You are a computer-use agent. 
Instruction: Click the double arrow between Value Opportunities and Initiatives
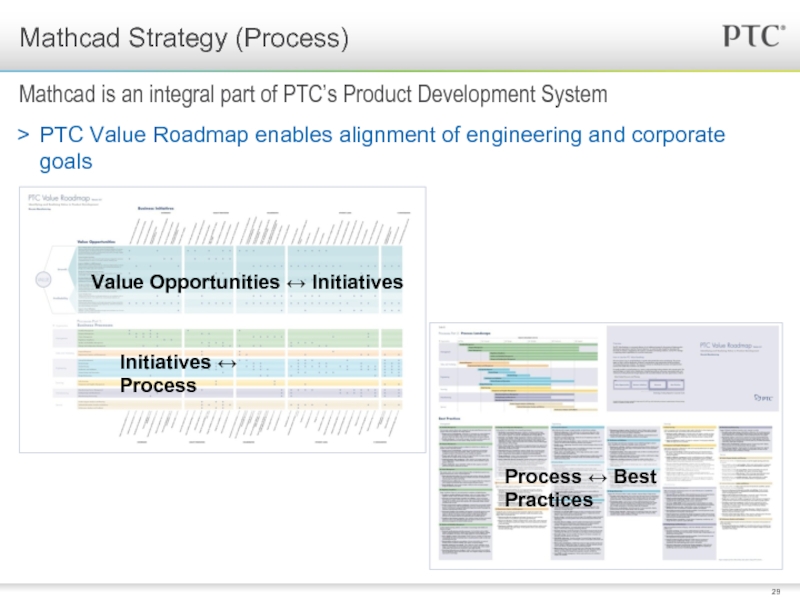point(296,283)
